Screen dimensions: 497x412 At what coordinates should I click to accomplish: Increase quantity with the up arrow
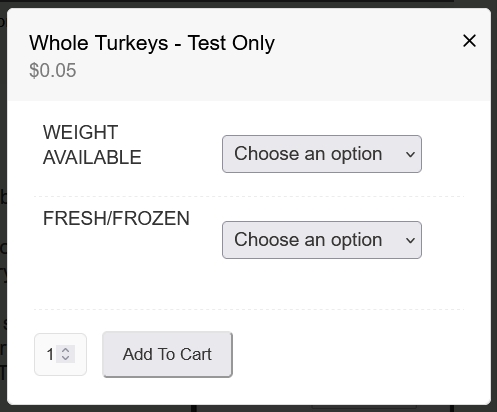coord(66,350)
